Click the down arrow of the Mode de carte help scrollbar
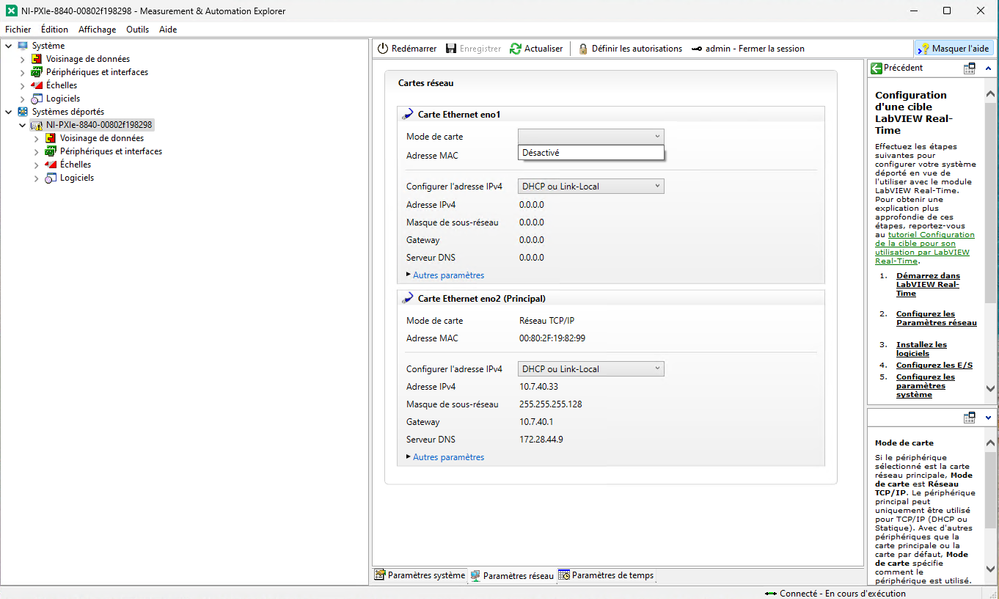The image size is (999, 599). pyautogui.click(x=990, y=569)
